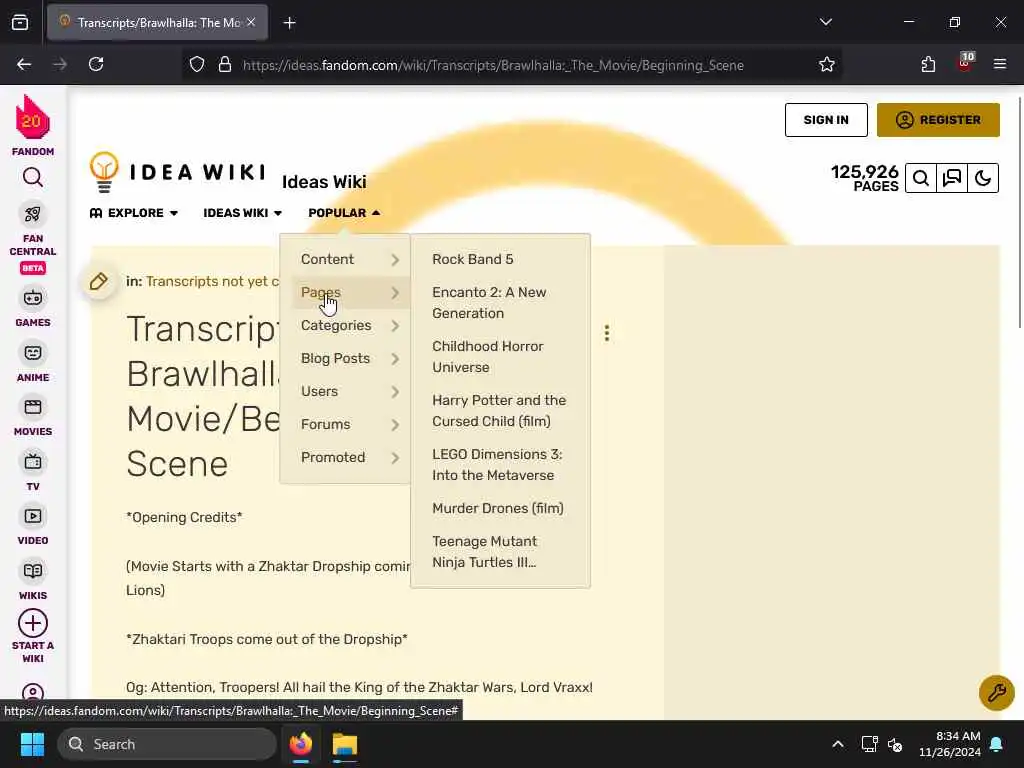Open Rock Band 5 page
1024x768 pixels.
tap(473, 259)
